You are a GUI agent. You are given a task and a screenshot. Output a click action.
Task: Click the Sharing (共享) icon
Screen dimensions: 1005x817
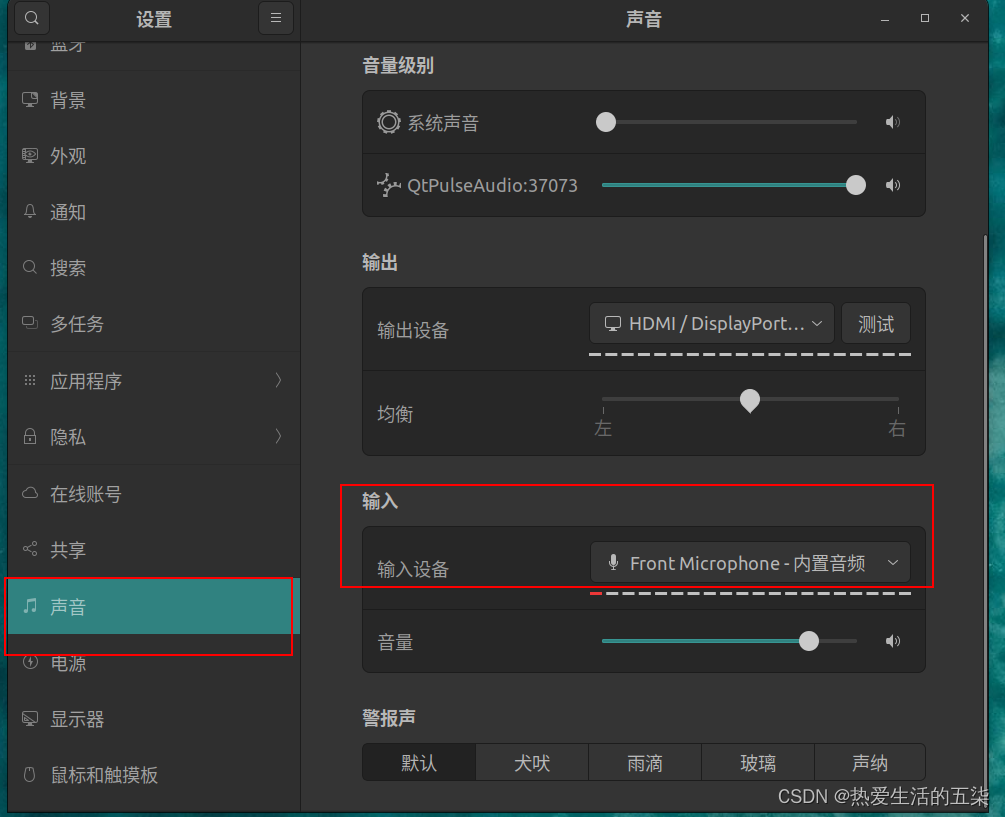(29, 549)
